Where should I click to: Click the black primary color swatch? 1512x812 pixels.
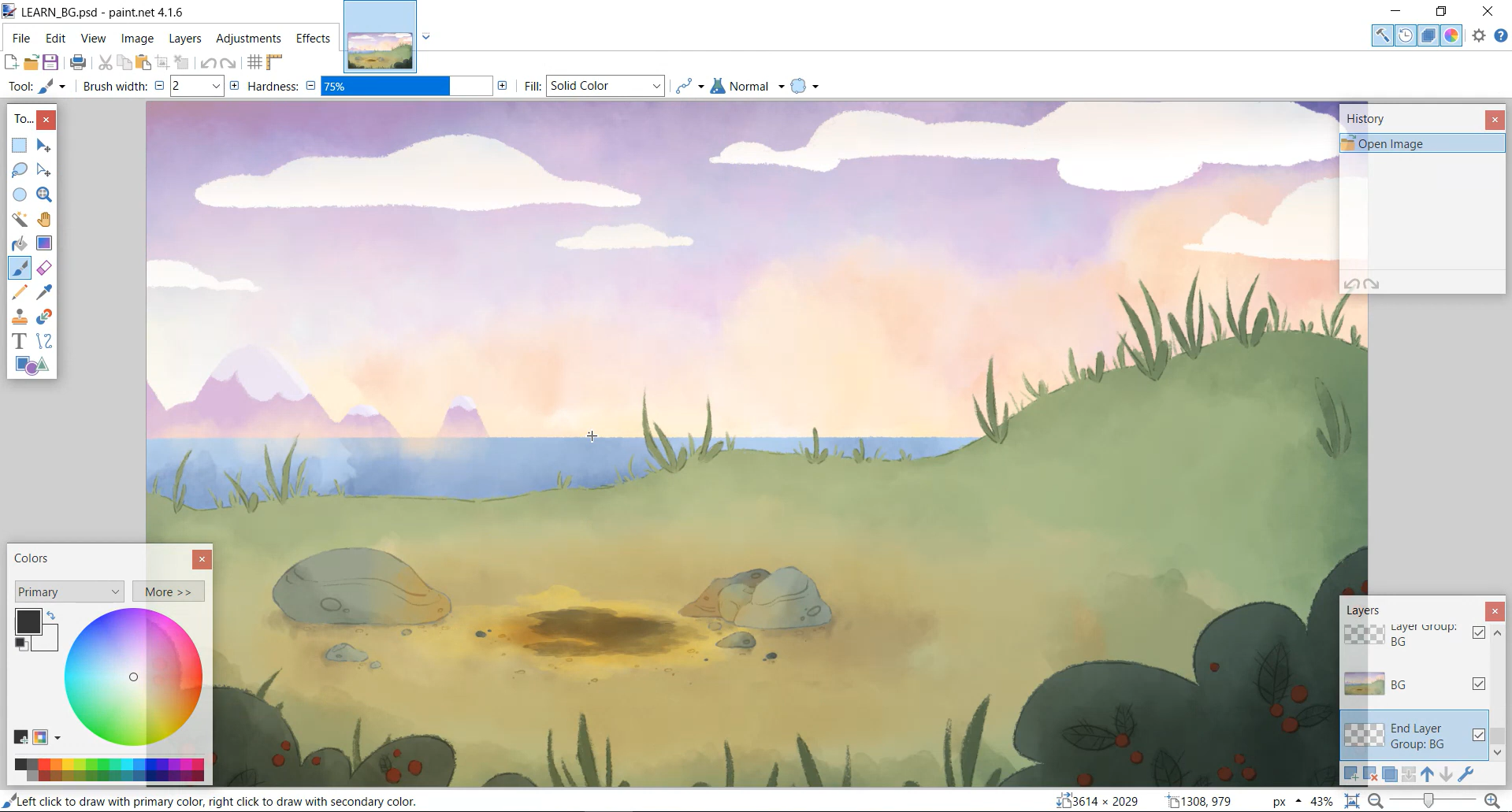28,621
